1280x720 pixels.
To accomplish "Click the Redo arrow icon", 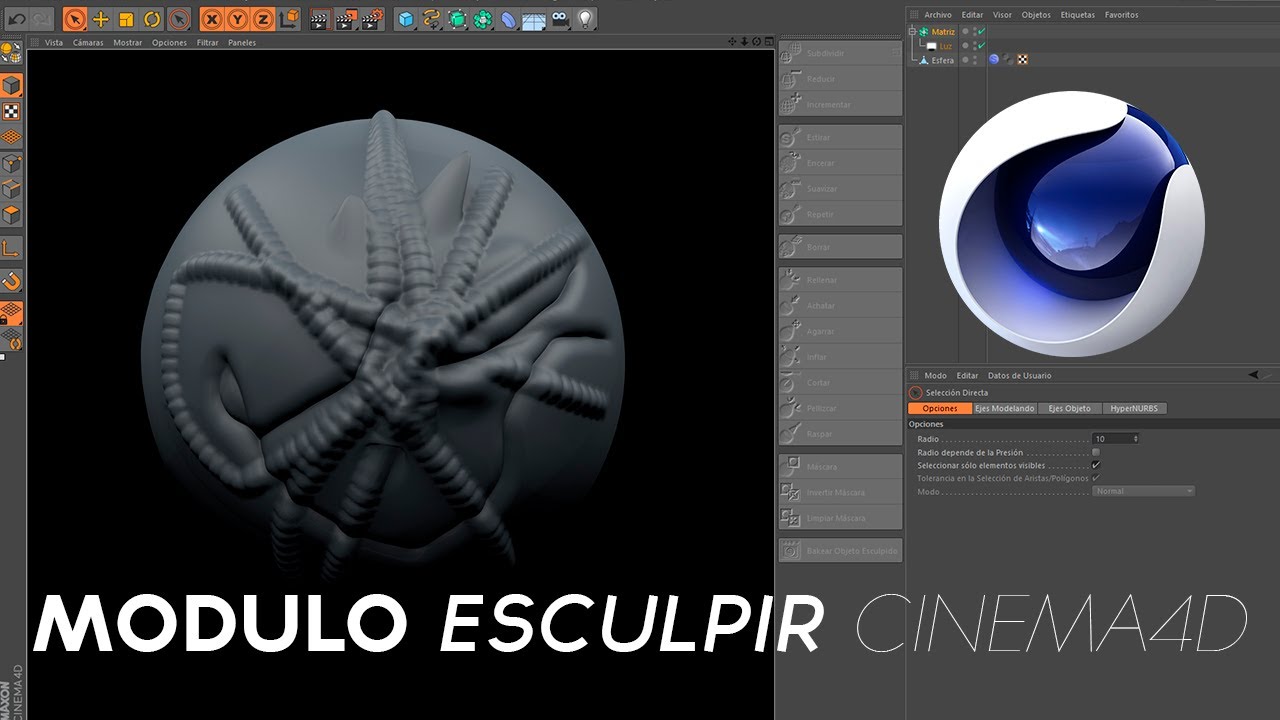I will point(41,18).
